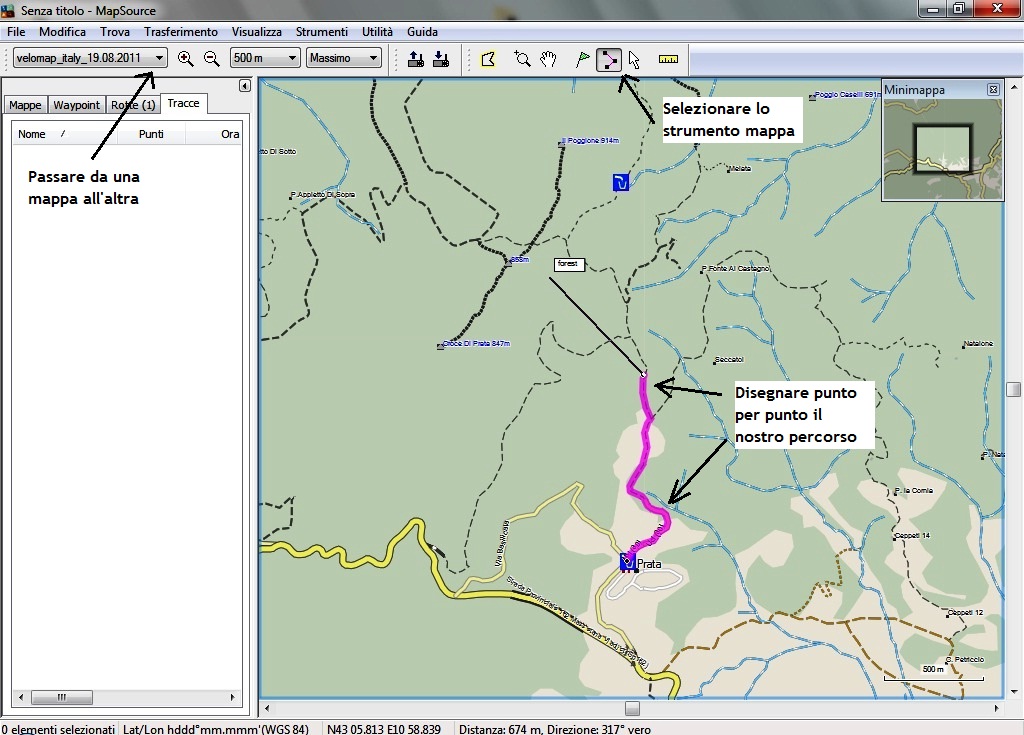Screen dimensions: 1024x735
Task: Open the Trova menu
Action: click(x=114, y=31)
